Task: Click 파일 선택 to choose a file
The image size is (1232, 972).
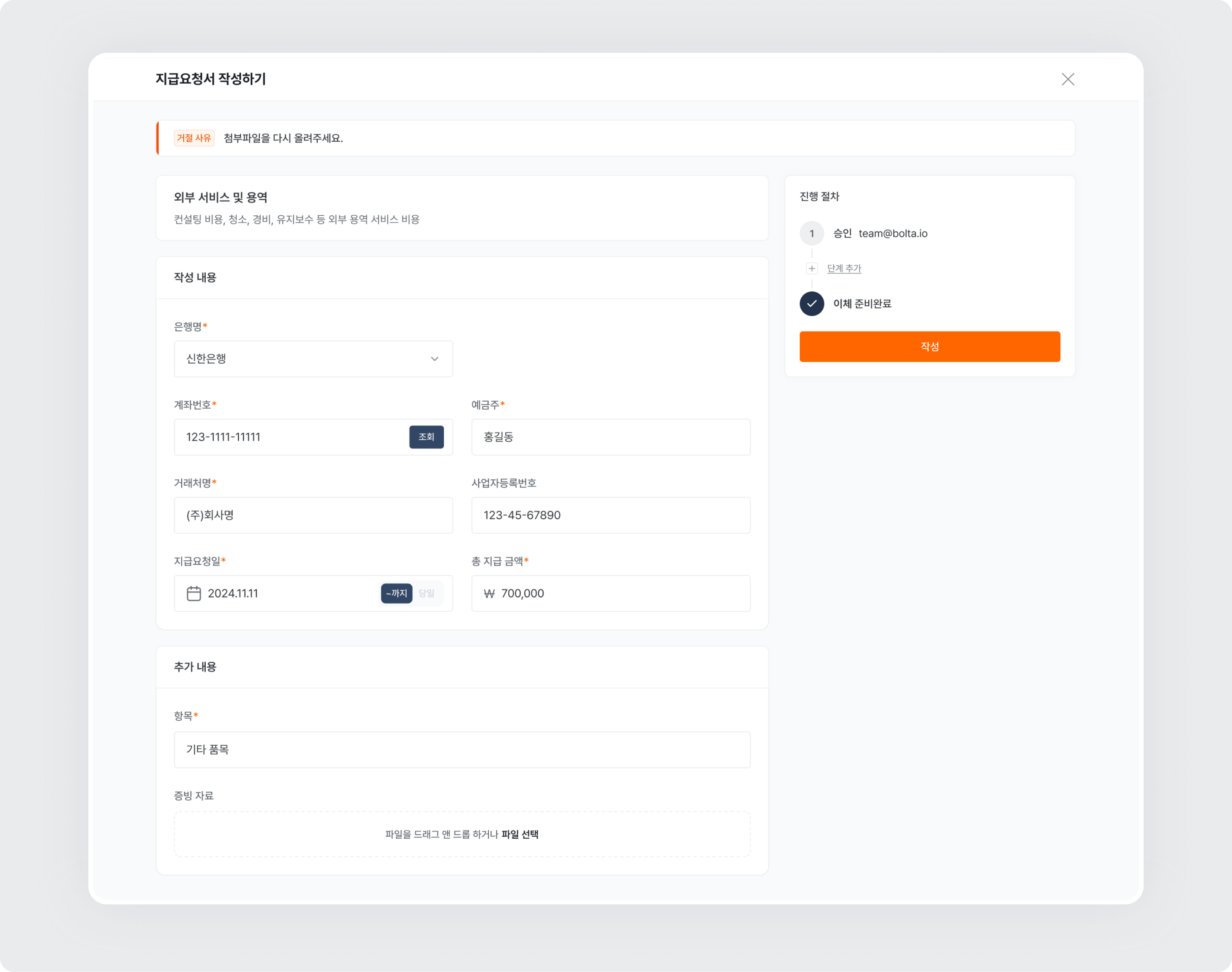Action: click(521, 834)
